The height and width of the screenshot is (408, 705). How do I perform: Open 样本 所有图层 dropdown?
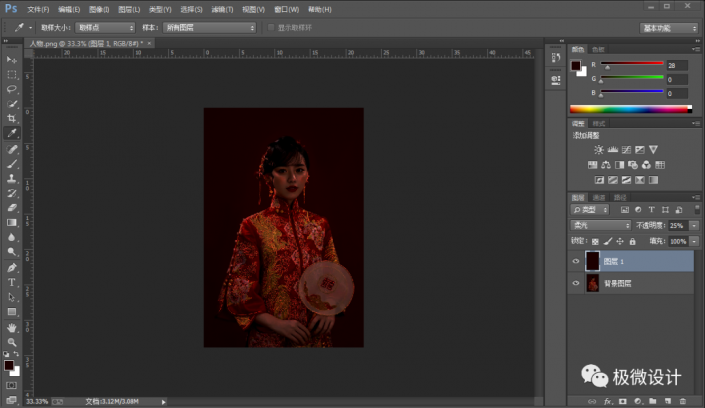coord(210,28)
